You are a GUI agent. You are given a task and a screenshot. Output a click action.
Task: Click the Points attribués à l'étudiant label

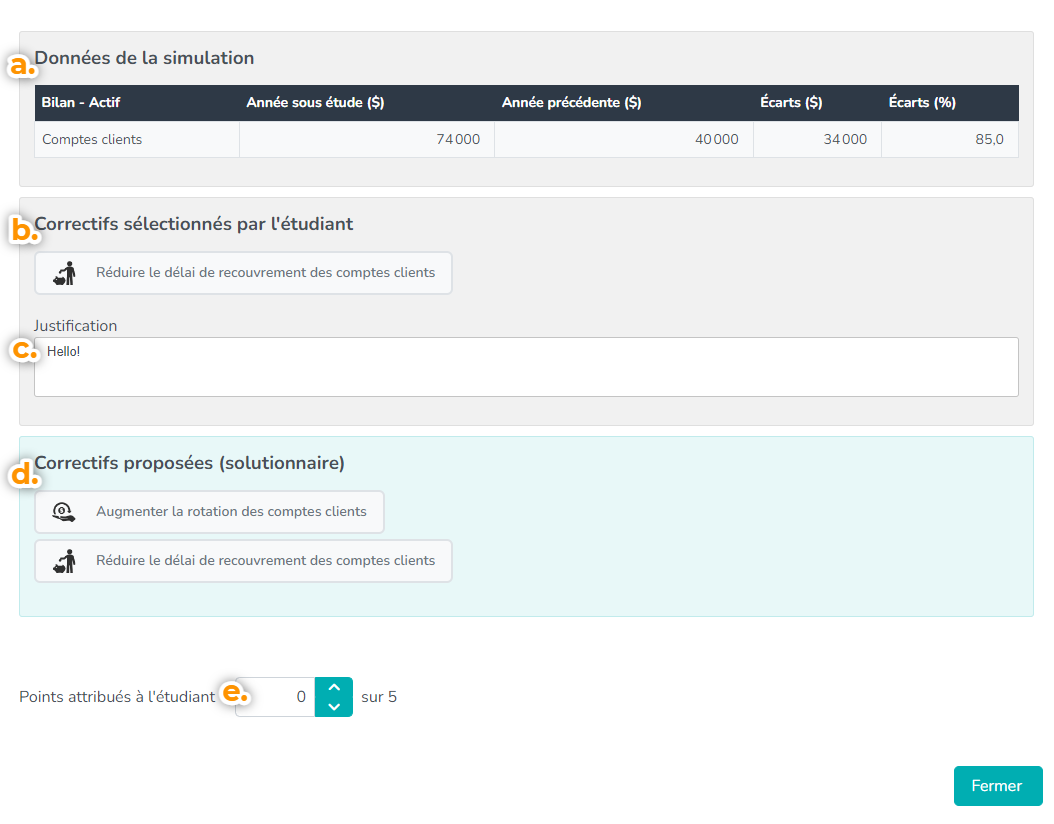(117, 697)
